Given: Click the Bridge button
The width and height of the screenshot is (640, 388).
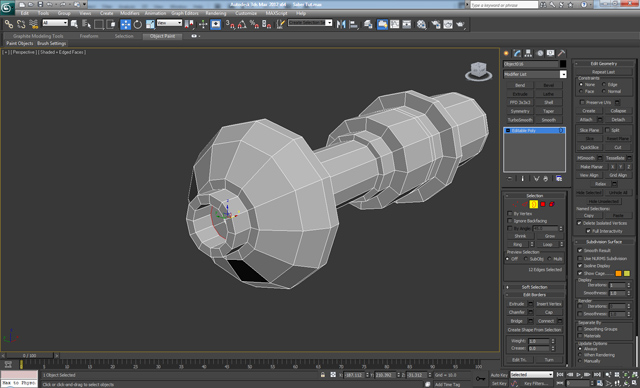Looking at the screenshot, I should point(516,321).
